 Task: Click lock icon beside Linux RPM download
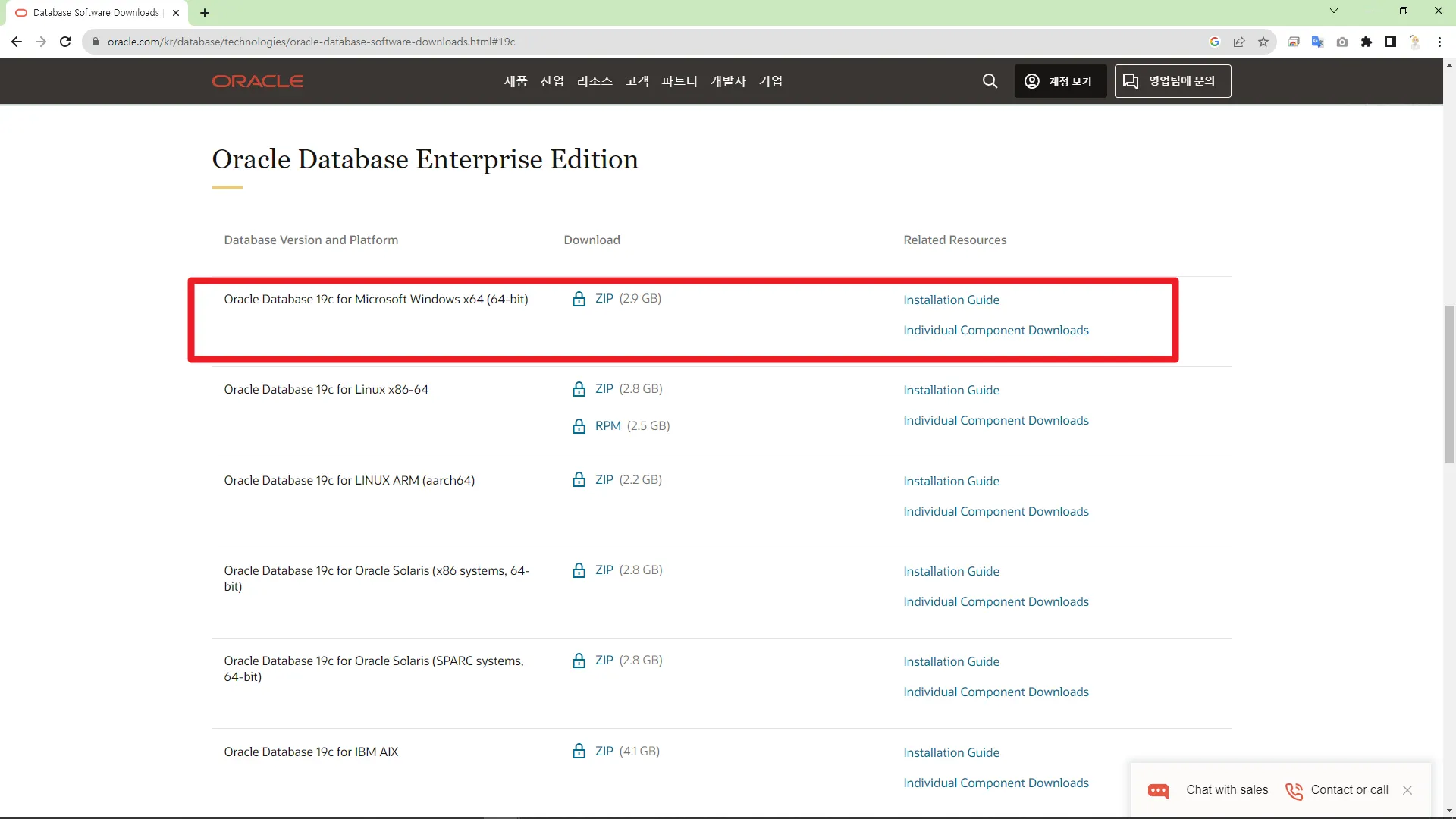579,426
